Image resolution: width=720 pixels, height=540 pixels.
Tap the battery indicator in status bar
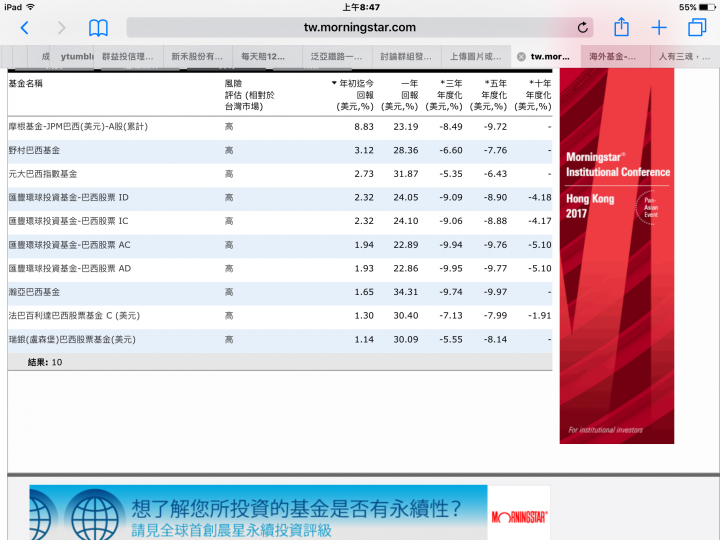pyautogui.click(x=707, y=7)
